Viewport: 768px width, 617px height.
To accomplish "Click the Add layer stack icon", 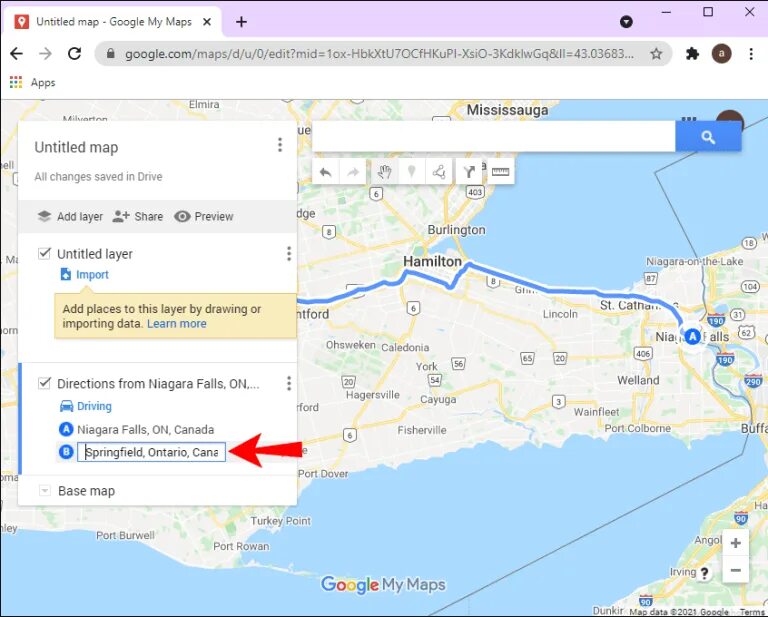I will (45, 216).
